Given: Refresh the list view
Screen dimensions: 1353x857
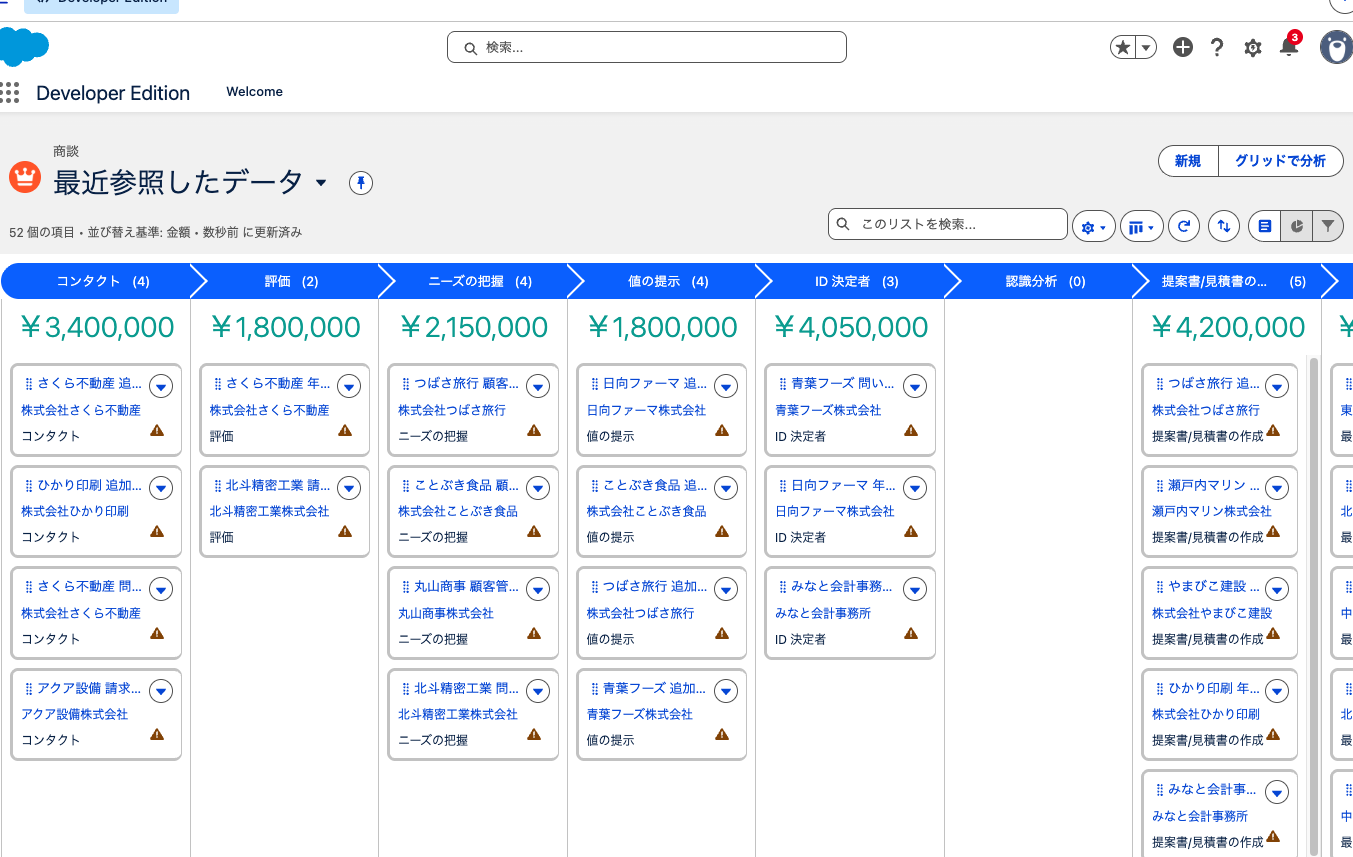Looking at the screenshot, I should coord(1184,227).
